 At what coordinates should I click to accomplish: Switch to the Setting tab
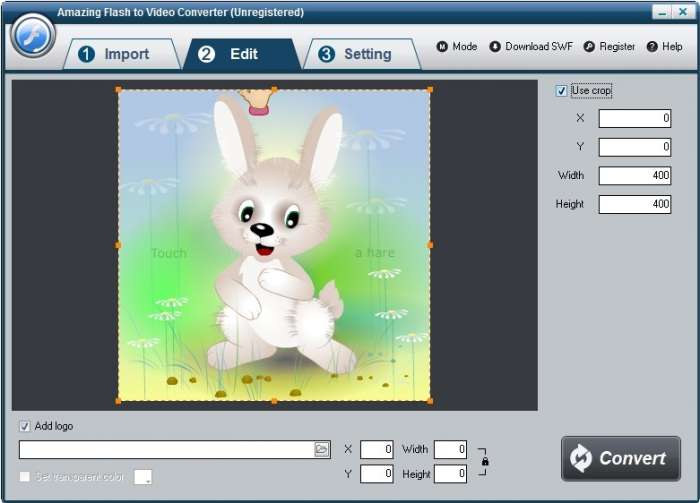(356, 54)
